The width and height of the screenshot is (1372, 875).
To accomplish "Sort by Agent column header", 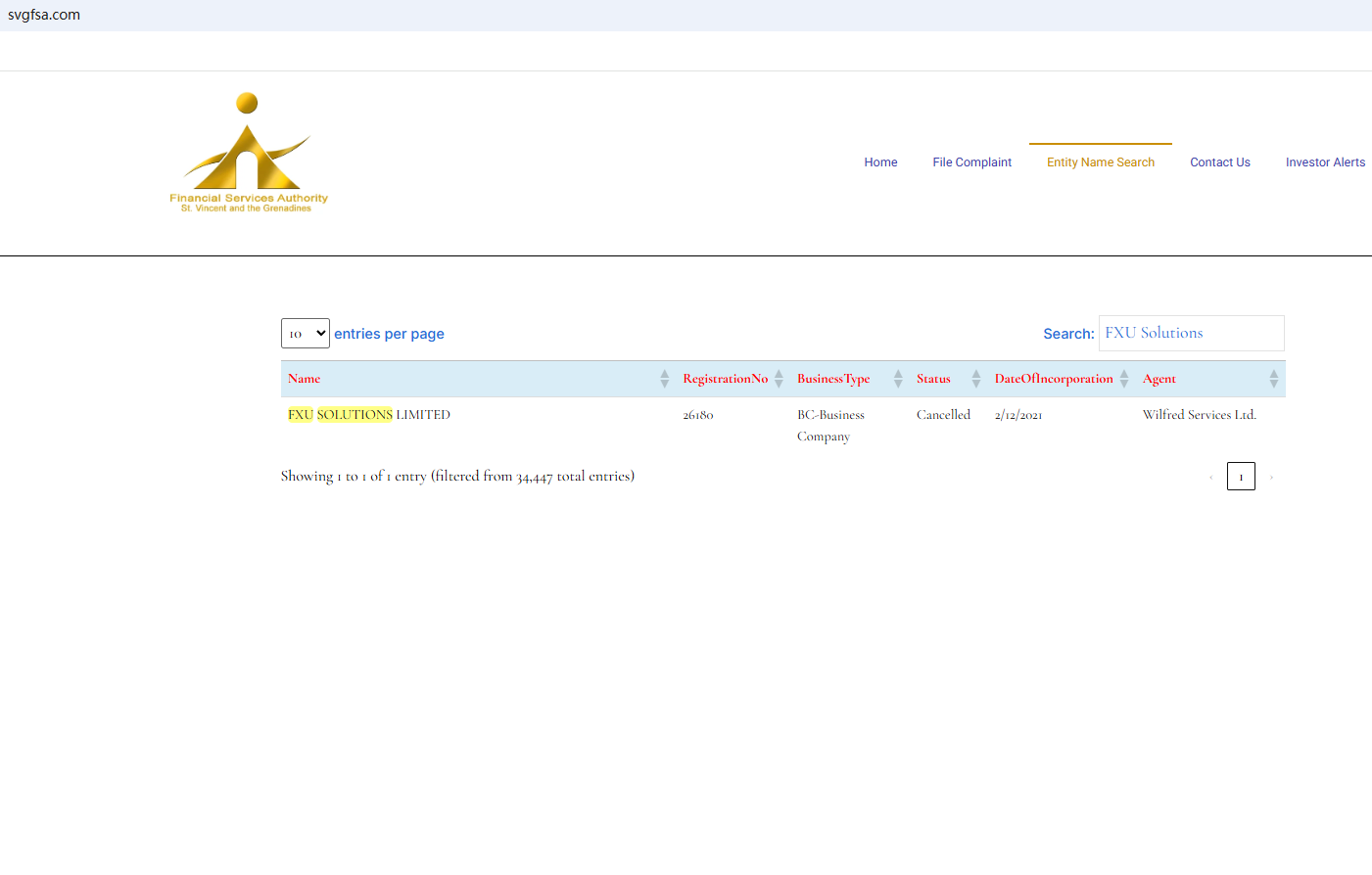I will pos(1210,379).
